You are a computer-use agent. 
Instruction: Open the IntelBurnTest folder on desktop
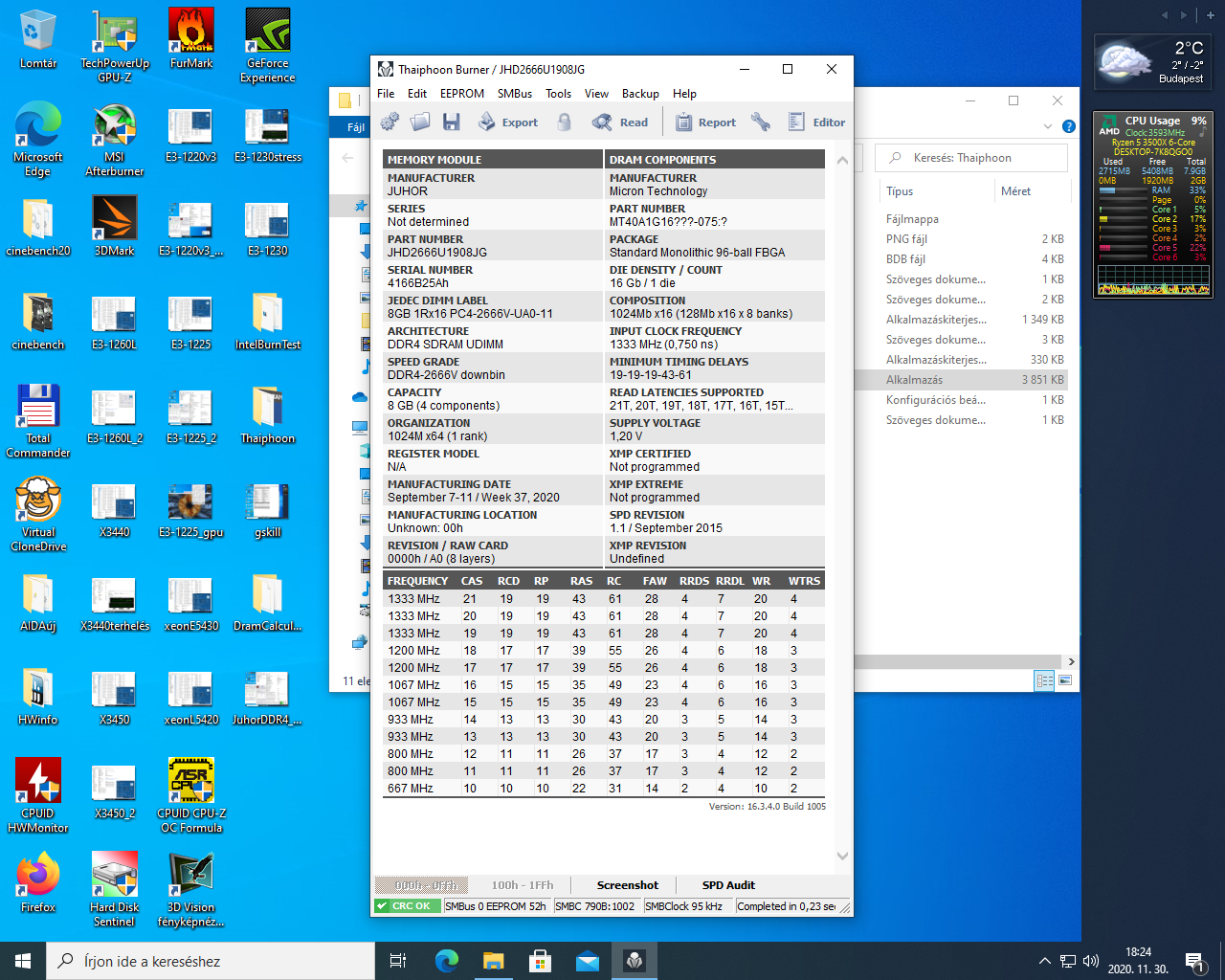coord(268,321)
